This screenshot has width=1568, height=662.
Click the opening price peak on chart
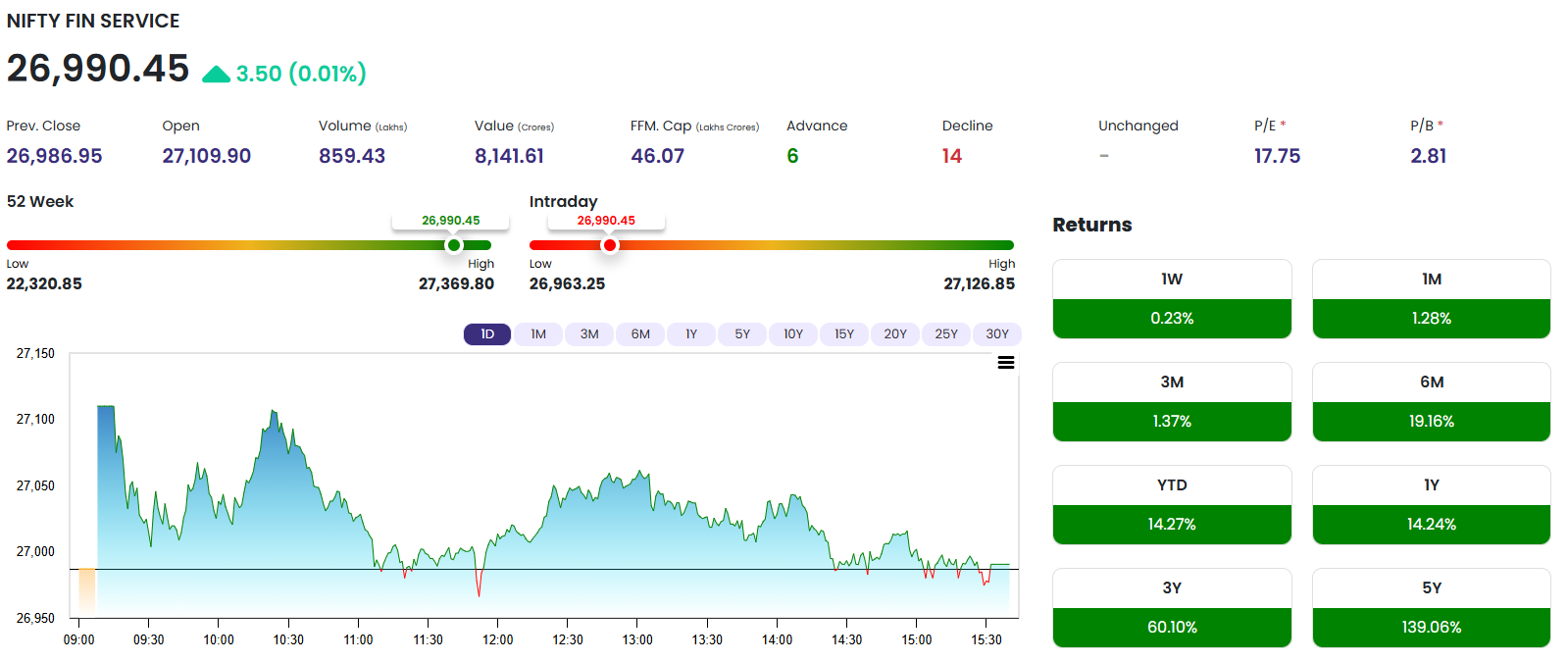point(106,408)
